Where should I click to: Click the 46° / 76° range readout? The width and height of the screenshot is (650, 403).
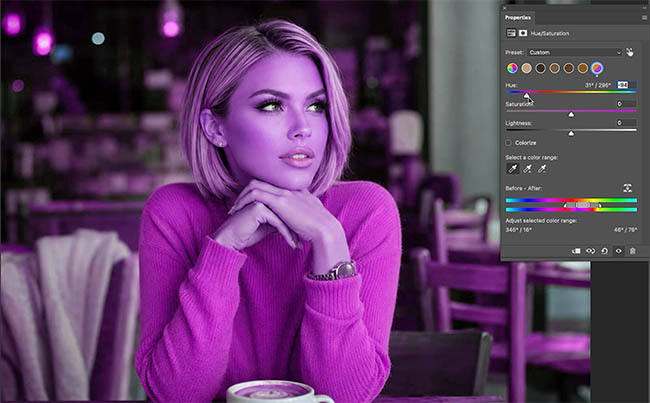625,230
